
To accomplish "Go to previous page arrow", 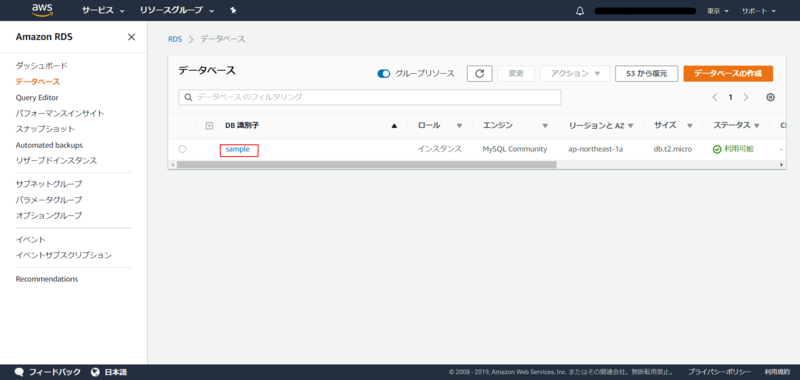I will (x=715, y=97).
